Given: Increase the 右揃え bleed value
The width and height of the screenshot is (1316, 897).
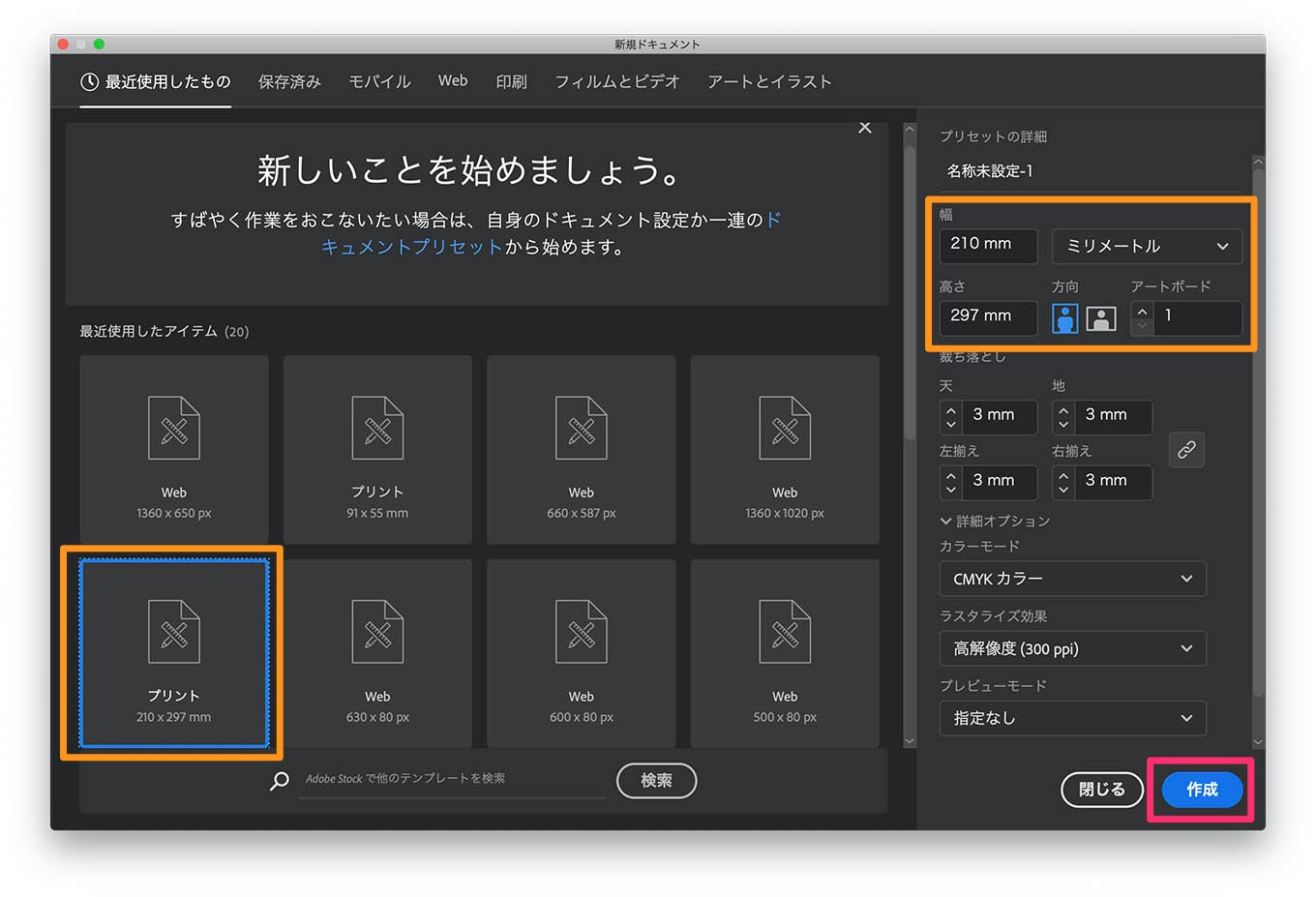Looking at the screenshot, I should [x=1063, y=475].
